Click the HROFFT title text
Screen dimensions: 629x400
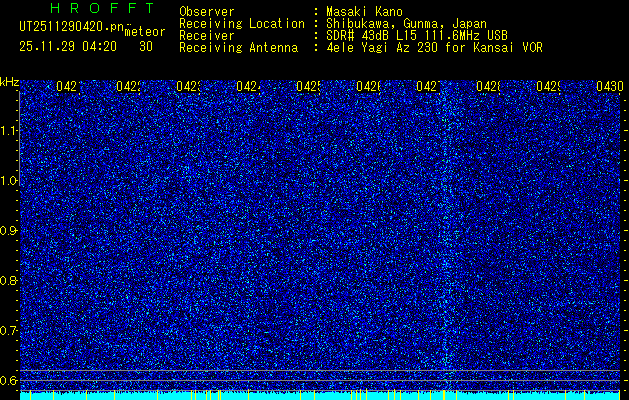[103, 8]
